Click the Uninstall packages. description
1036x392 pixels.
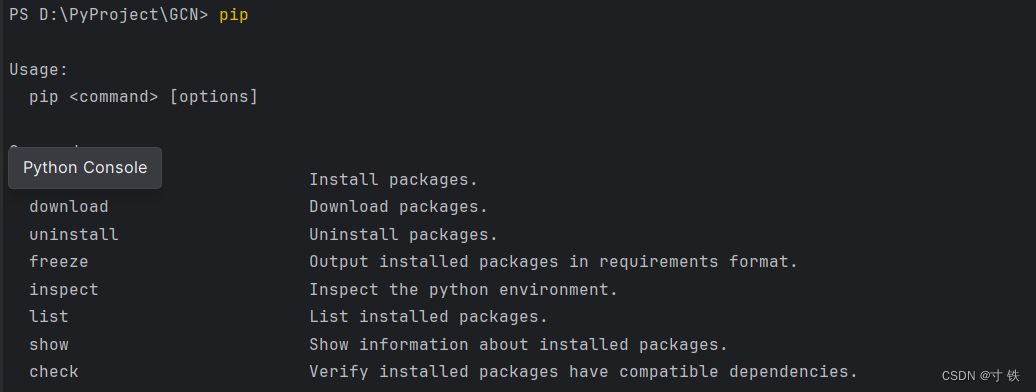point(403,235)
